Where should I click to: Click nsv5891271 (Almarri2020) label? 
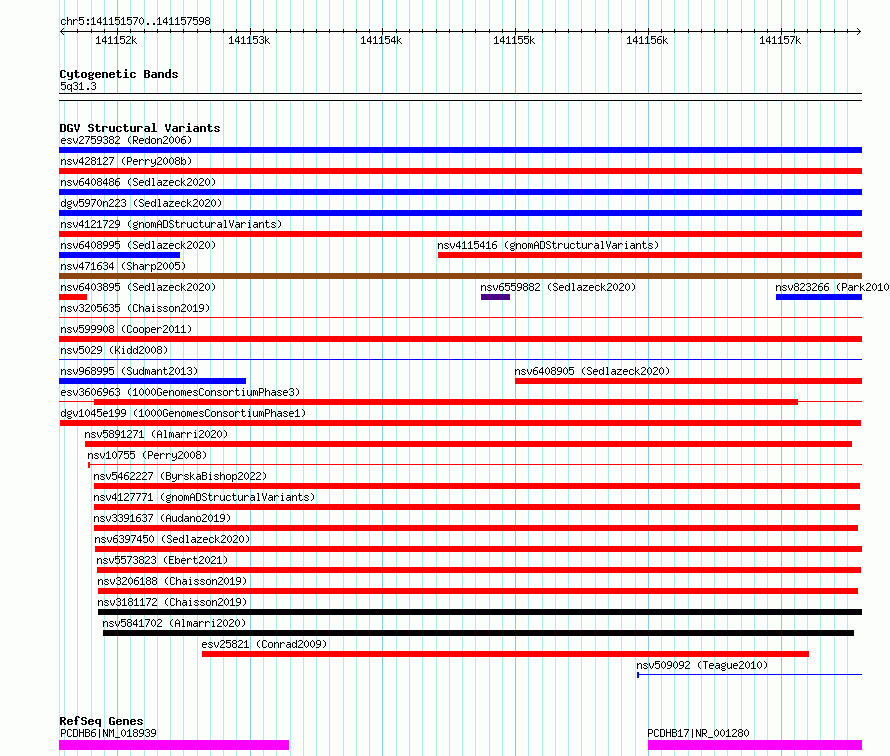click(x=156, y=434)
